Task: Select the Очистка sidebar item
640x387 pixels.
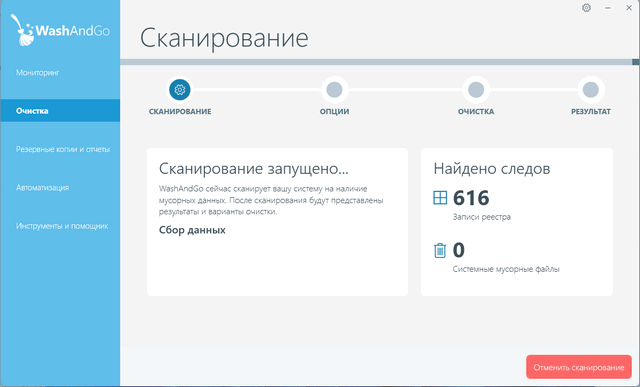Action: click(x=60, y=111)
